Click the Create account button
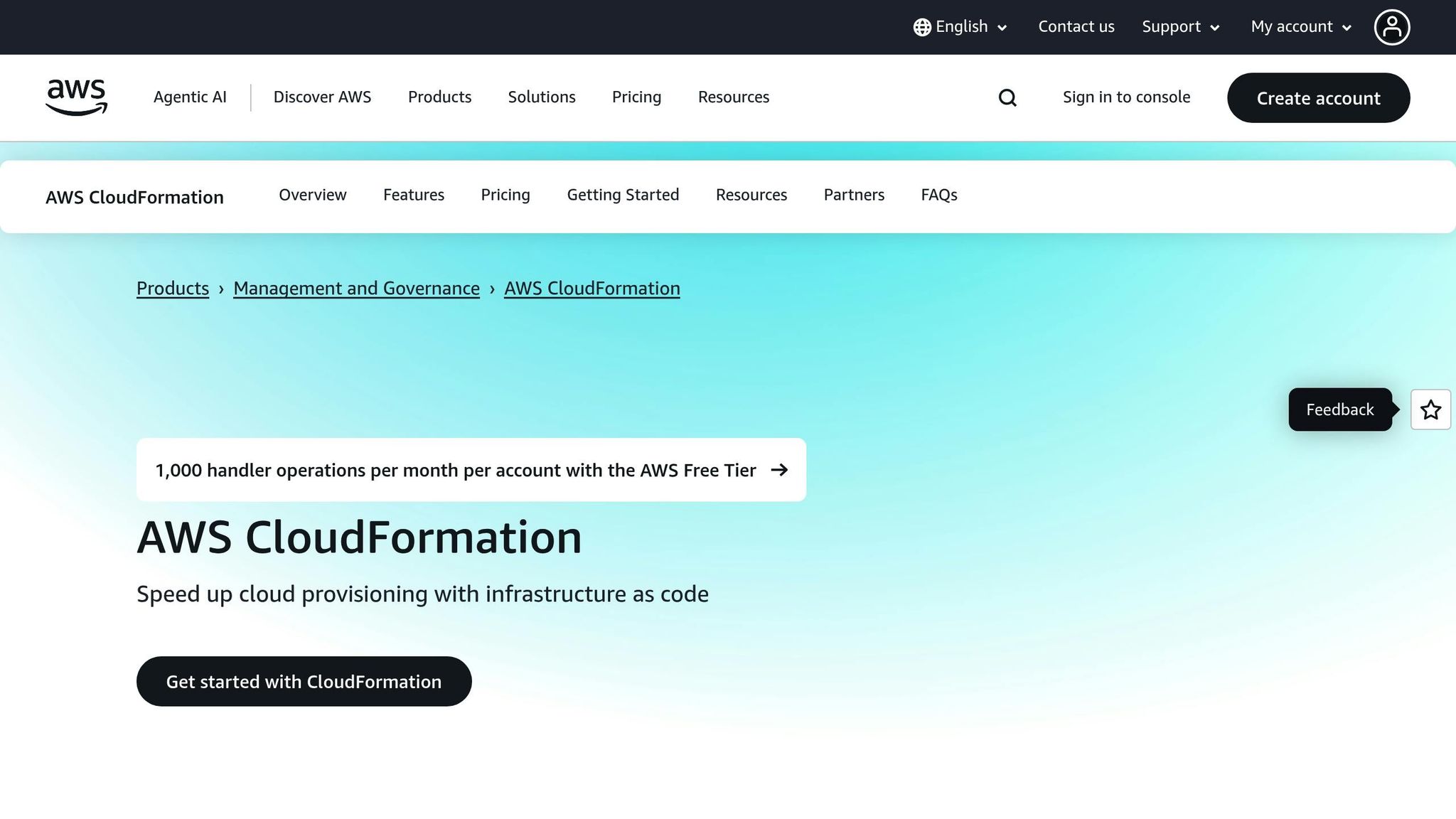Image resolution: width=1456 pixels, height=819 pixels. (1318, 98)
